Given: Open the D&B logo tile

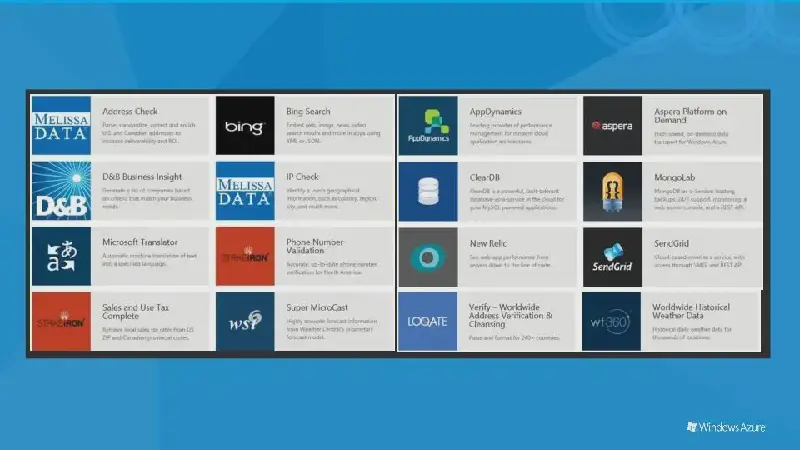Looking at the screenshot, I should 61,191.
